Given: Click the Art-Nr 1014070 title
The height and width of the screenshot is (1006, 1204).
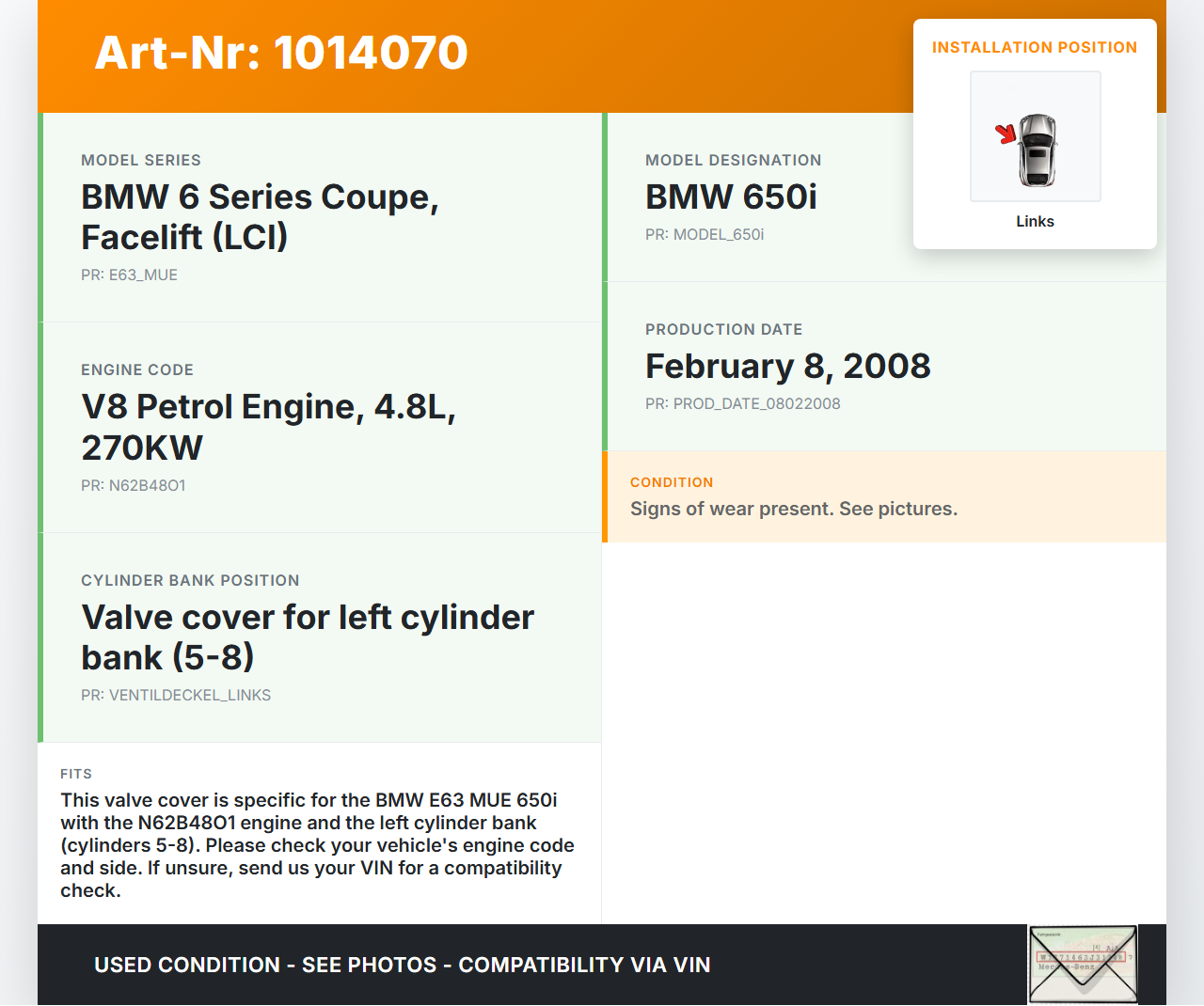Looking at the screenshot, I should coord(281,53).
